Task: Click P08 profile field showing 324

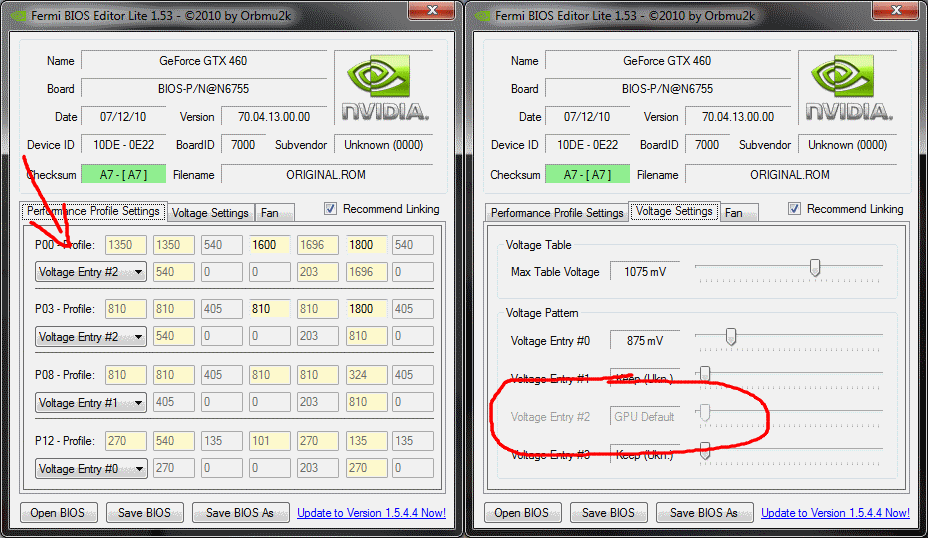Action: click(367, 375)
